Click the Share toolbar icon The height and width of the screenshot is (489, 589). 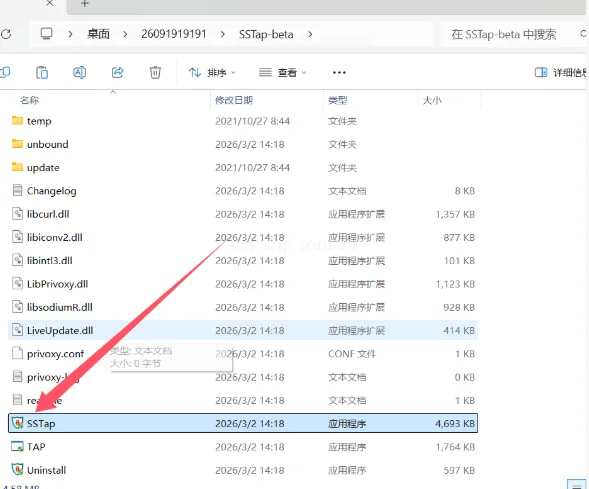118,72
